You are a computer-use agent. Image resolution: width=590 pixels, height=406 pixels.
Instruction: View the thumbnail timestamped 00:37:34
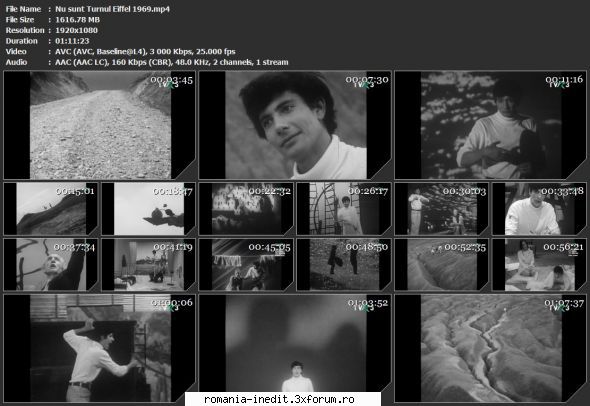click(x=51, y=265)
